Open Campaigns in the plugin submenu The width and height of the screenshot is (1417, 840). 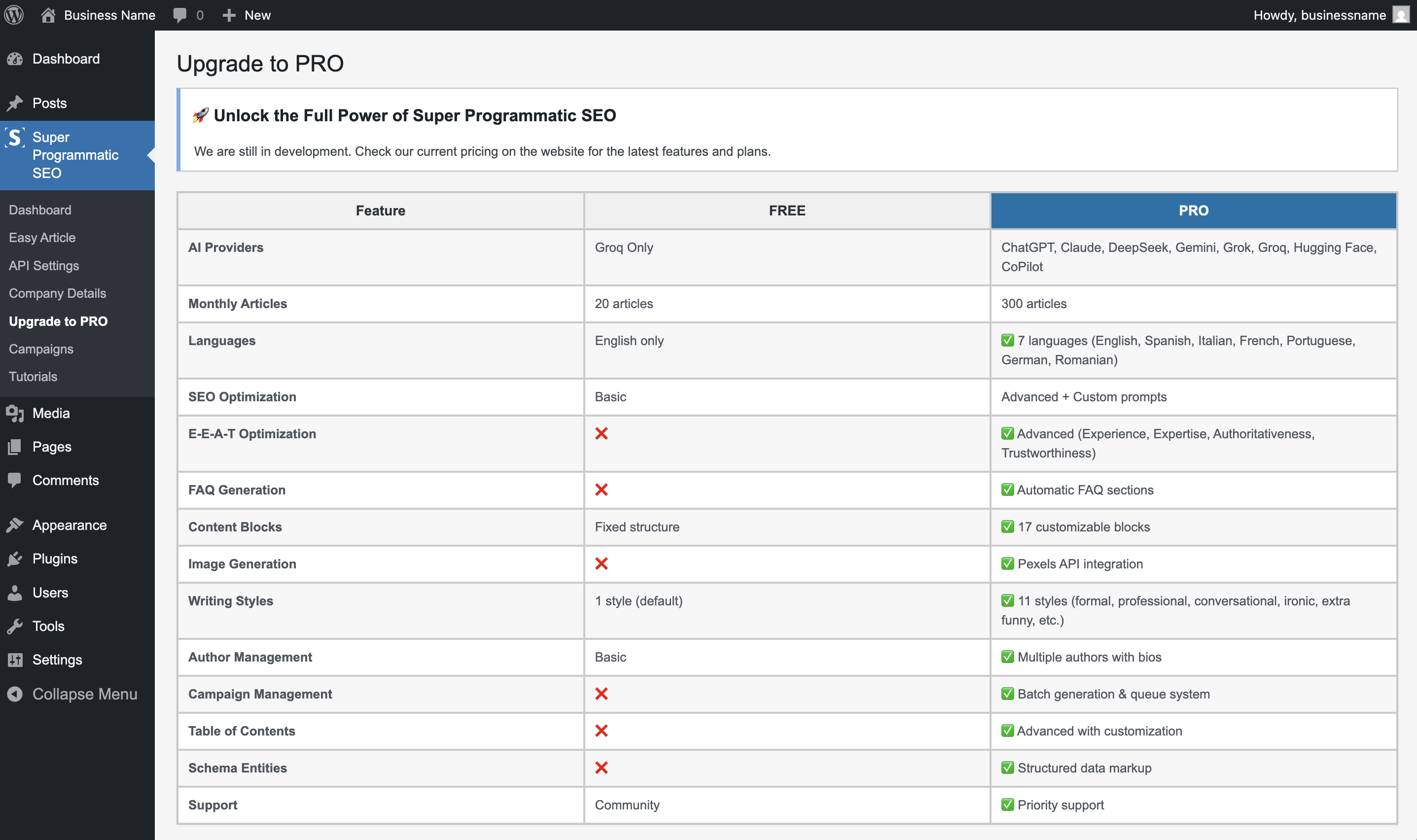(41, 349)
